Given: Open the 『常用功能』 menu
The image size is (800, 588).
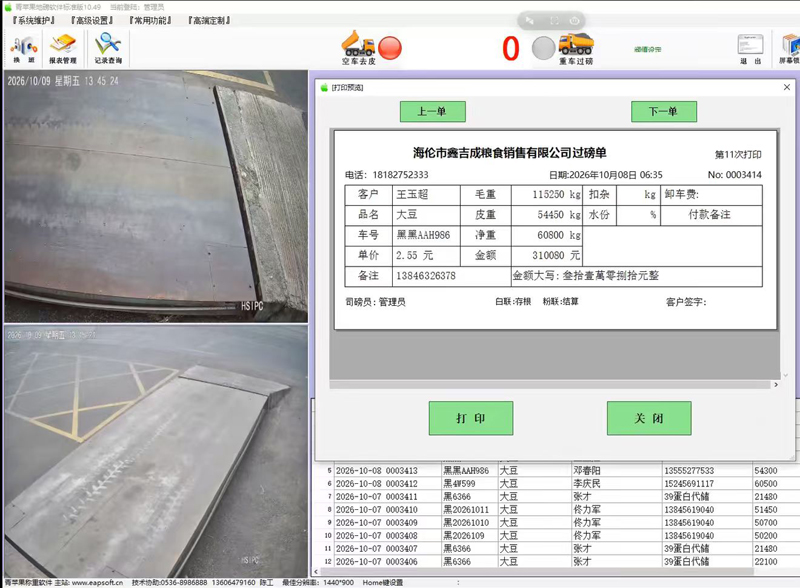Looking at the screenshot, I should click(149, 20).
